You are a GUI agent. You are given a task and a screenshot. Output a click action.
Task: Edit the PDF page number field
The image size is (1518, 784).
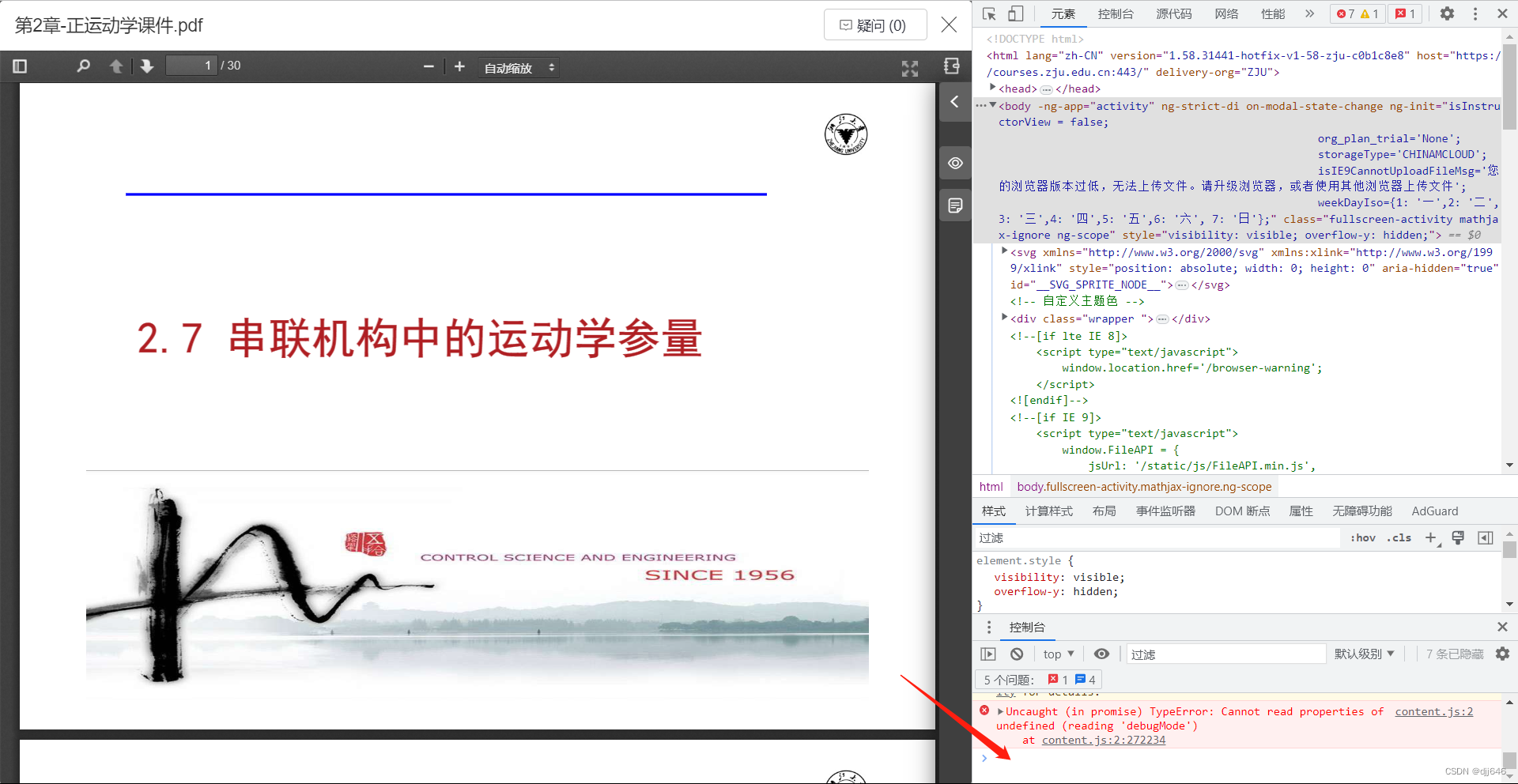[x=191, y=66]
